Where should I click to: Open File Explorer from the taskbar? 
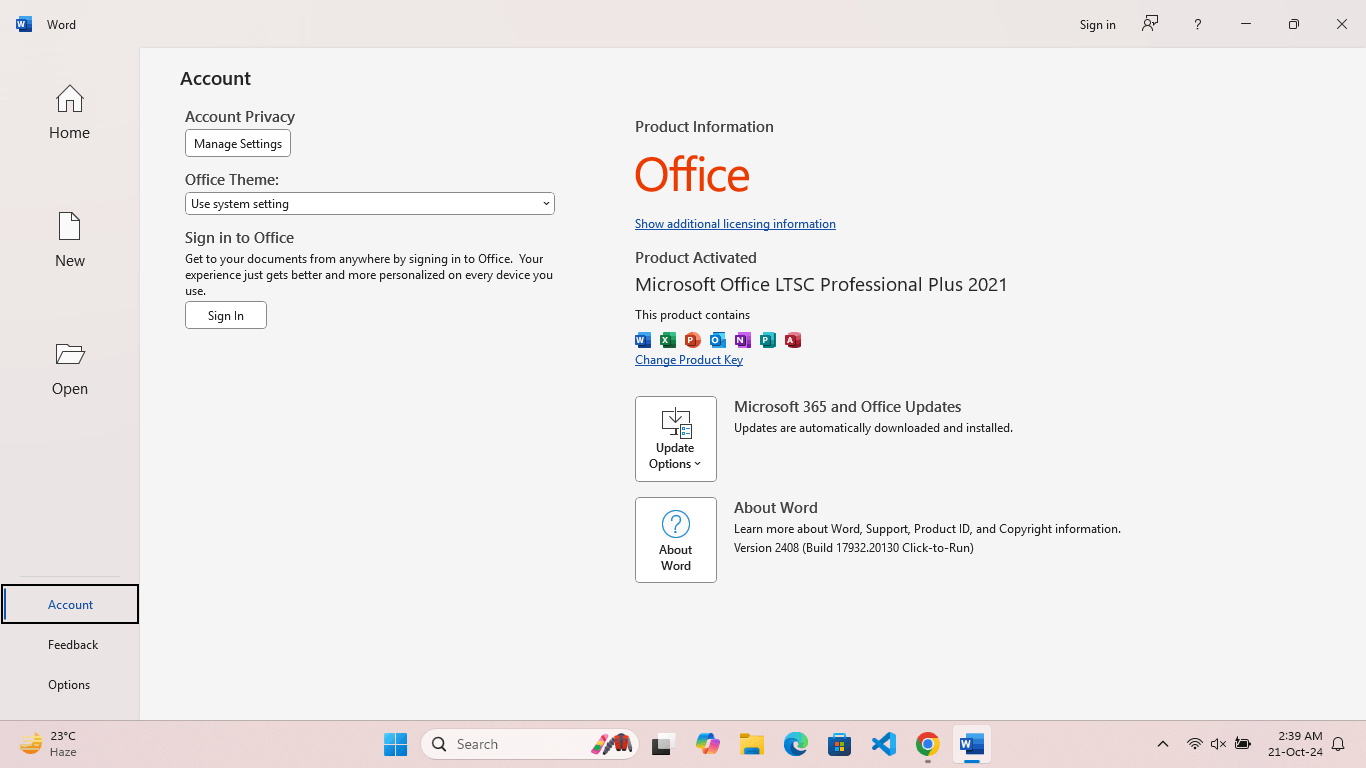click(752, 744)
